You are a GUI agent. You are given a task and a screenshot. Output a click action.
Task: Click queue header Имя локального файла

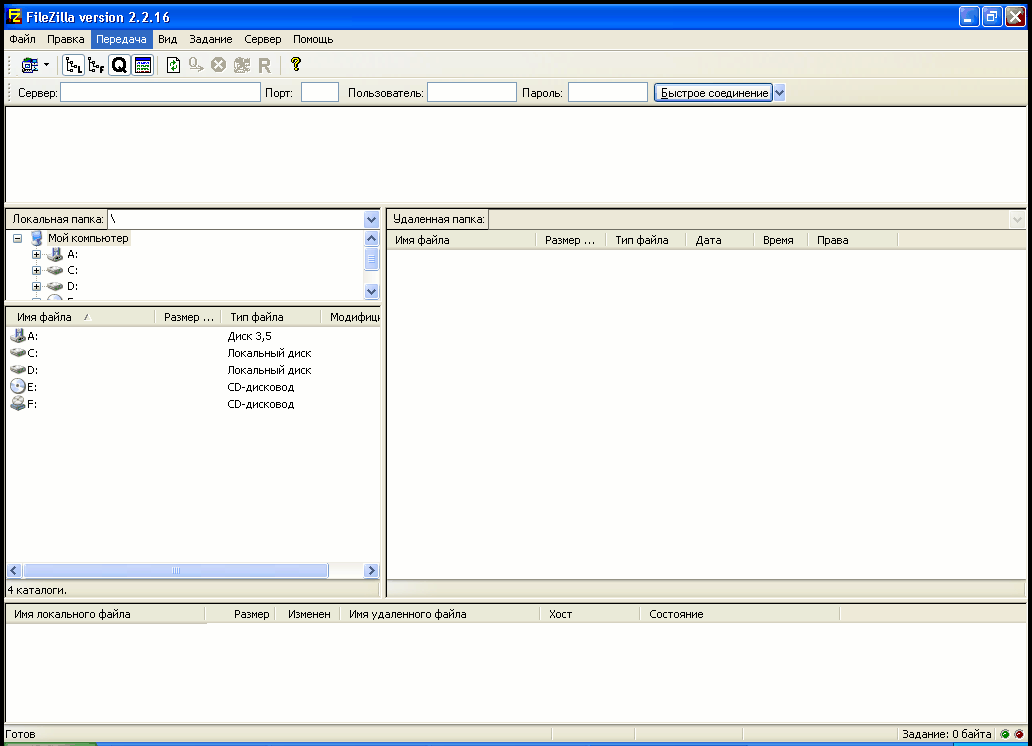tap(106, 614)
